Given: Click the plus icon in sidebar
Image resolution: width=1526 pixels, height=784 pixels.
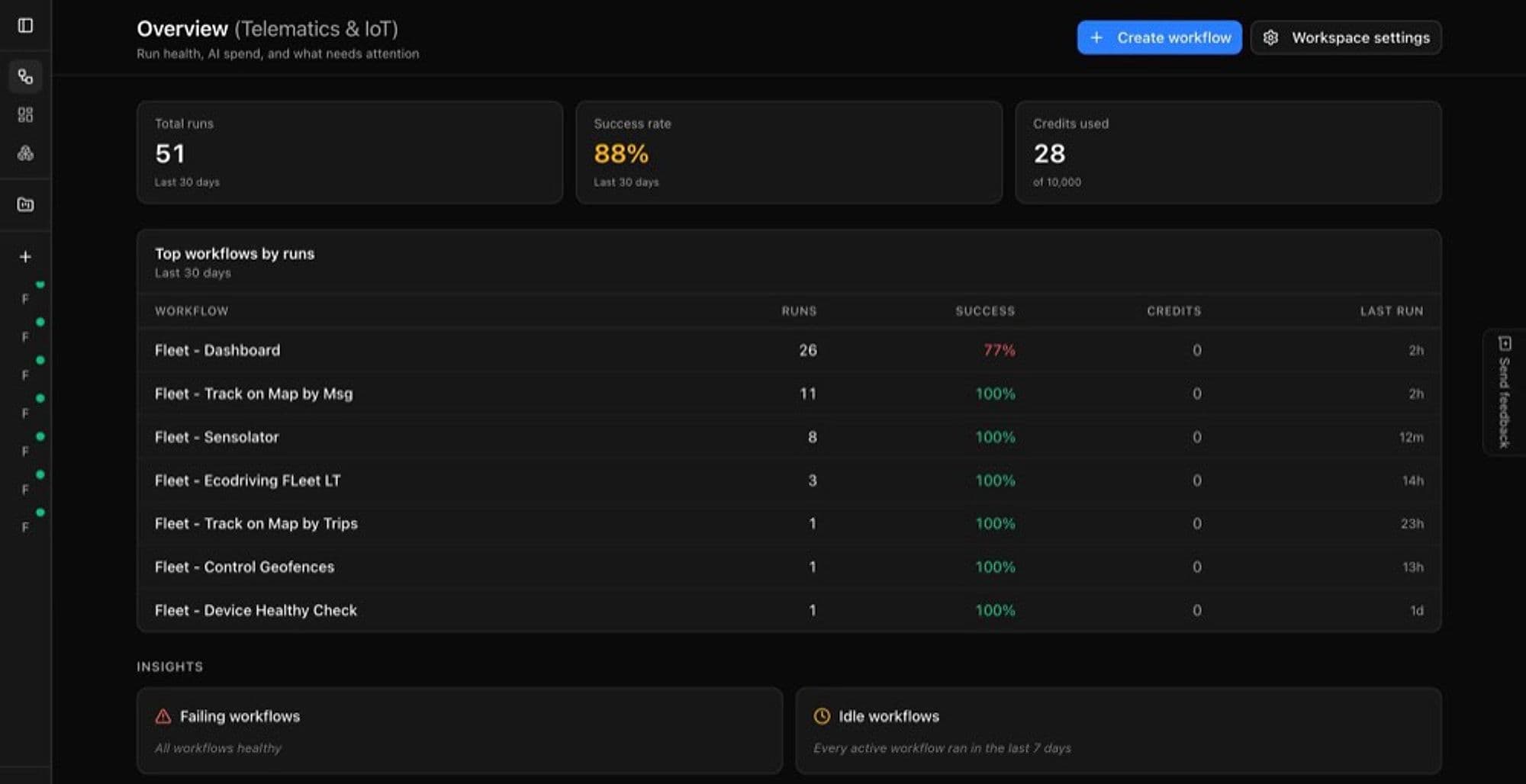Looking at the screenshot, I should click(25, 257).
